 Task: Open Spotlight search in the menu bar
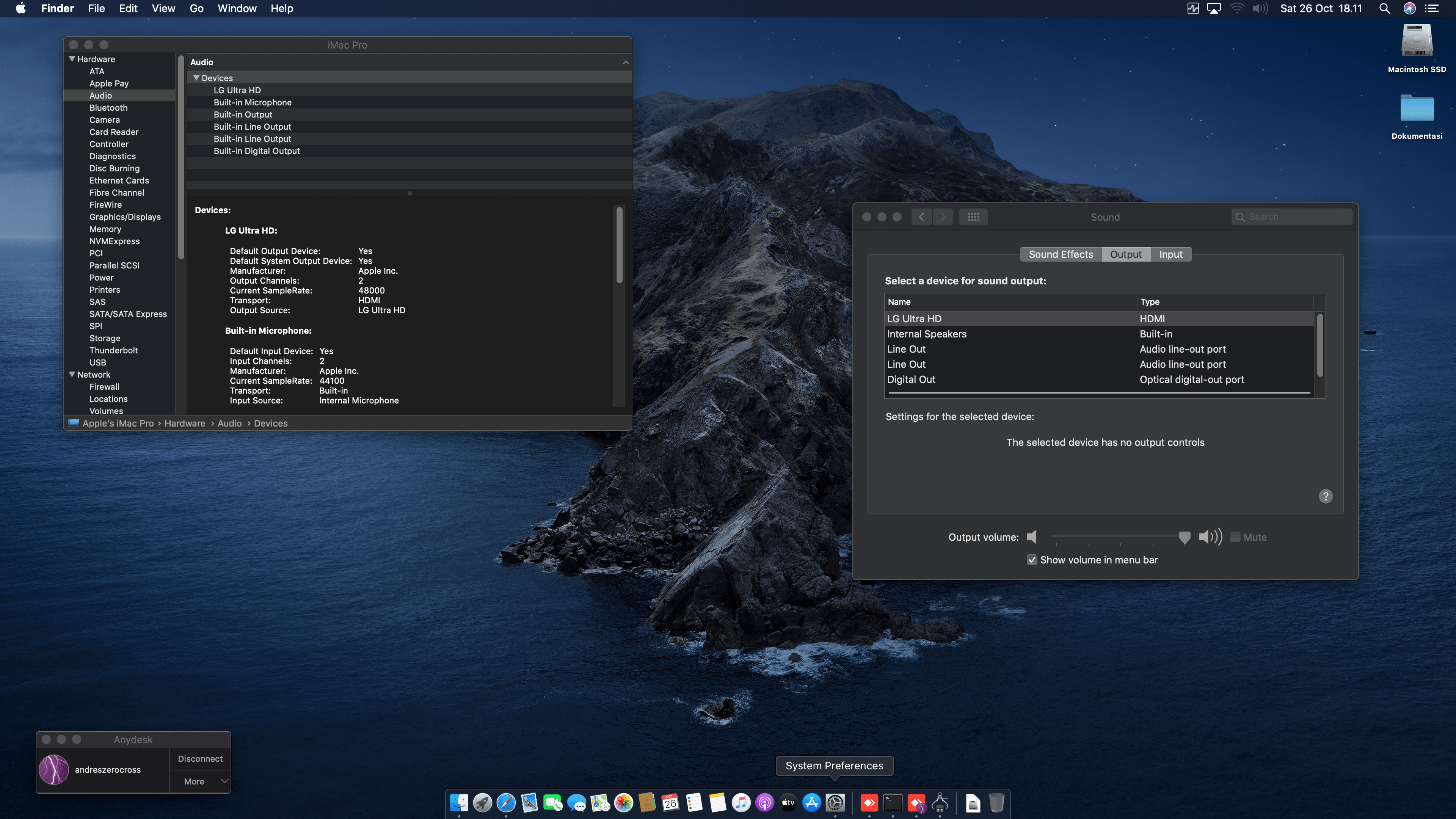pos(1384,8)
